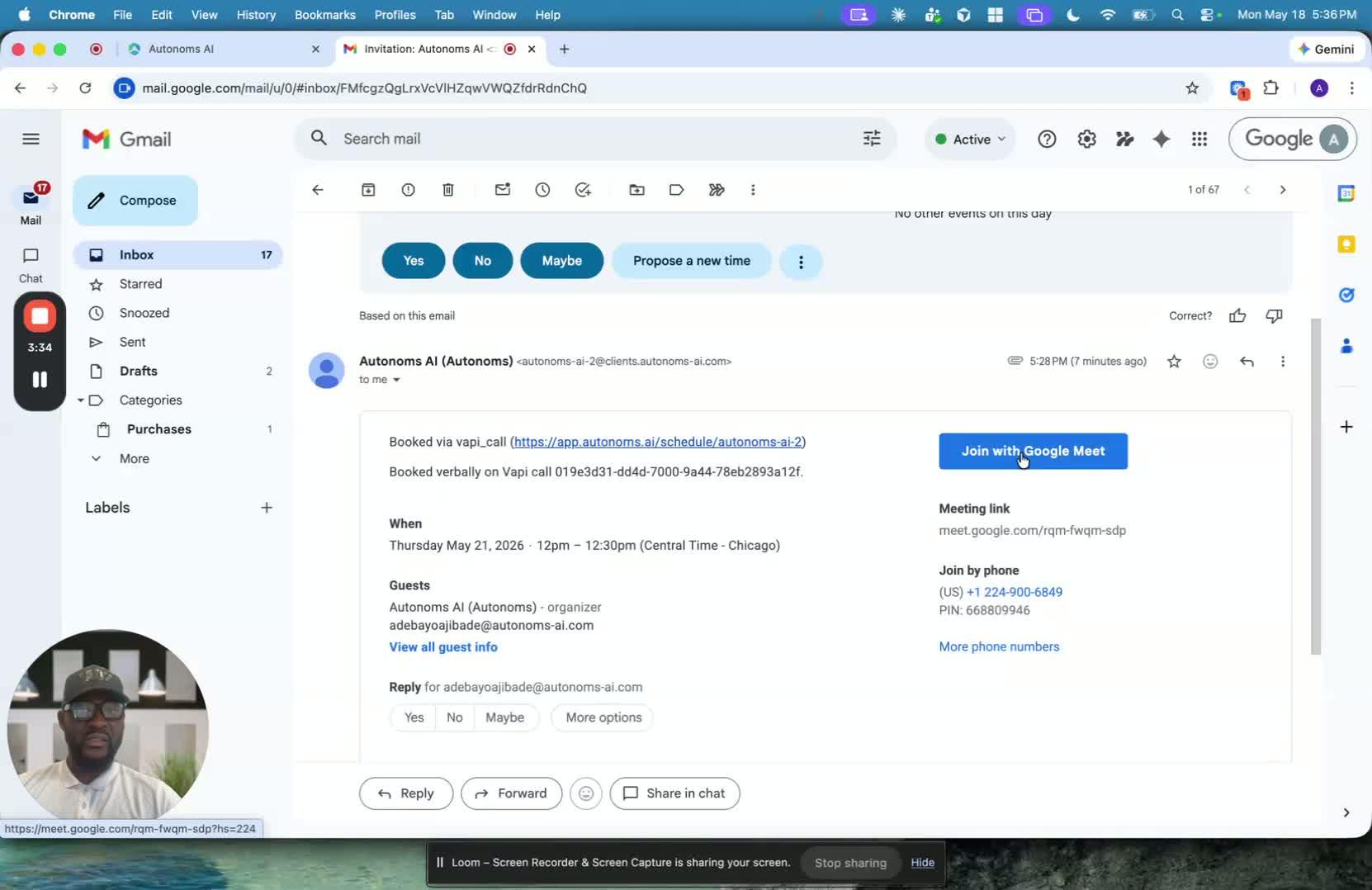Viewport: 1372px width, 890px height.
Task: Open macOS Spotlight search
Action: (x=1177, y=15)
